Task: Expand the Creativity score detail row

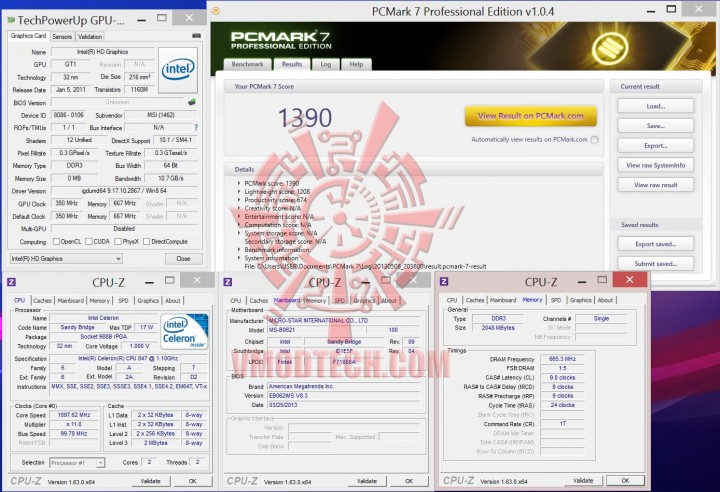Action: click(239, 208)
